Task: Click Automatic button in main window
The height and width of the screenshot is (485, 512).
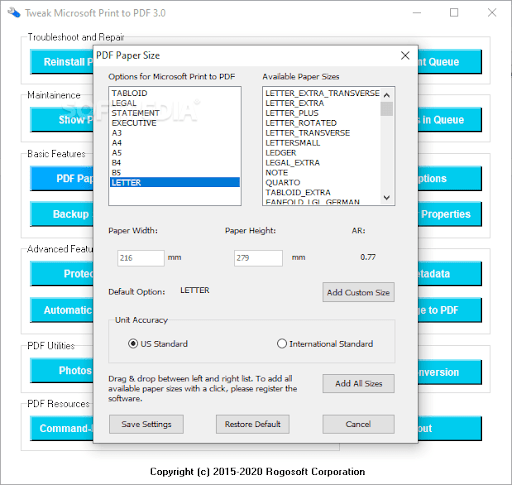Action: pyautogui.click(x=62, y=310)
